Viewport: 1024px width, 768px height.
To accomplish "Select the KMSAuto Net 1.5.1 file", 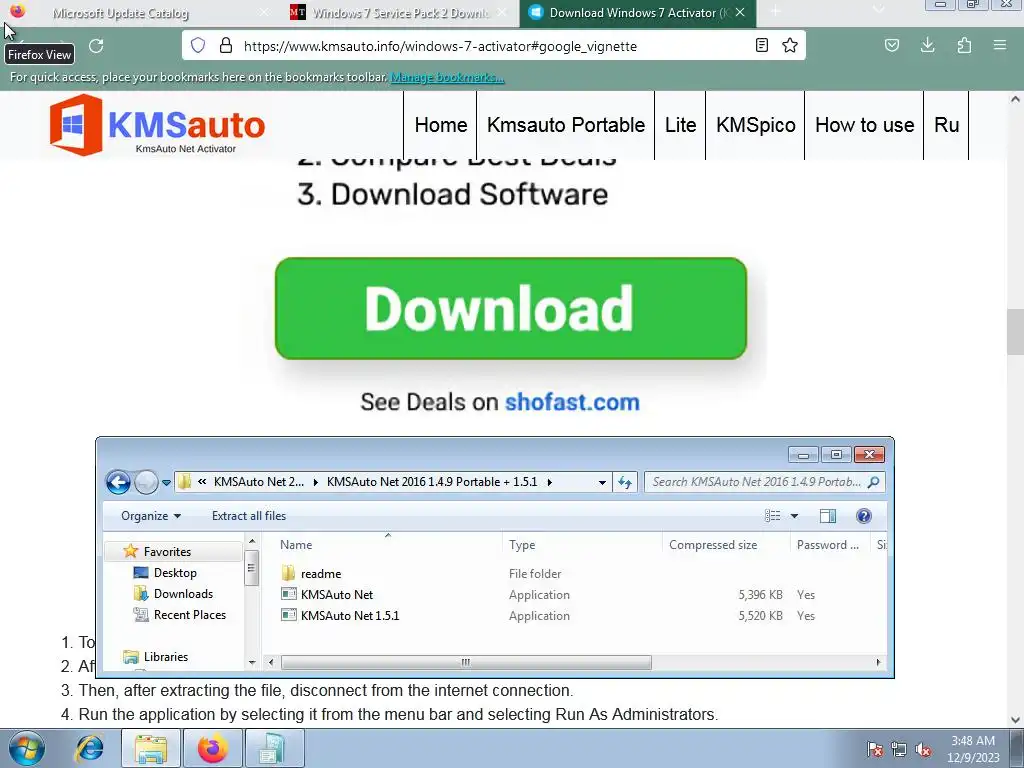I will point(350,615).
